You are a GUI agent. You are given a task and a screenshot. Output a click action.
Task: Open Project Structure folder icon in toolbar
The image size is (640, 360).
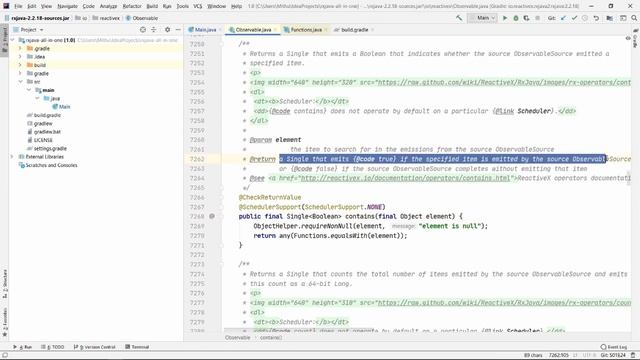609,18
